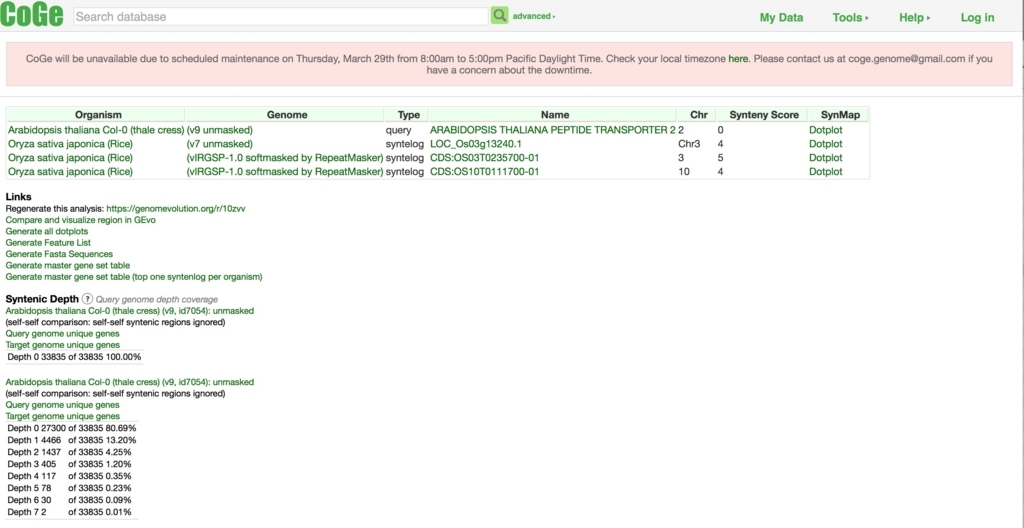Open Dotplot for CDS:OS03T0235700-01 row
The width and height of the screenshot is (1024, 528).
[x=825, y=157]
